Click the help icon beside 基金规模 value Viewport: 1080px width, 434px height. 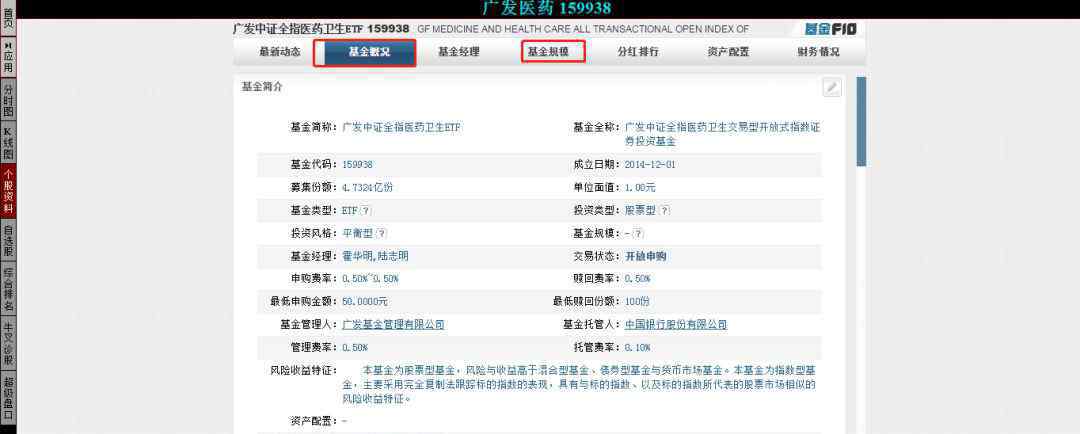point(638,234)
